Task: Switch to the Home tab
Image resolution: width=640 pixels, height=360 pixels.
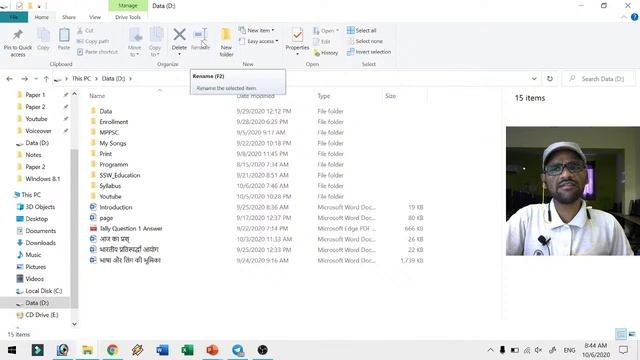Action: pos(42,17)
